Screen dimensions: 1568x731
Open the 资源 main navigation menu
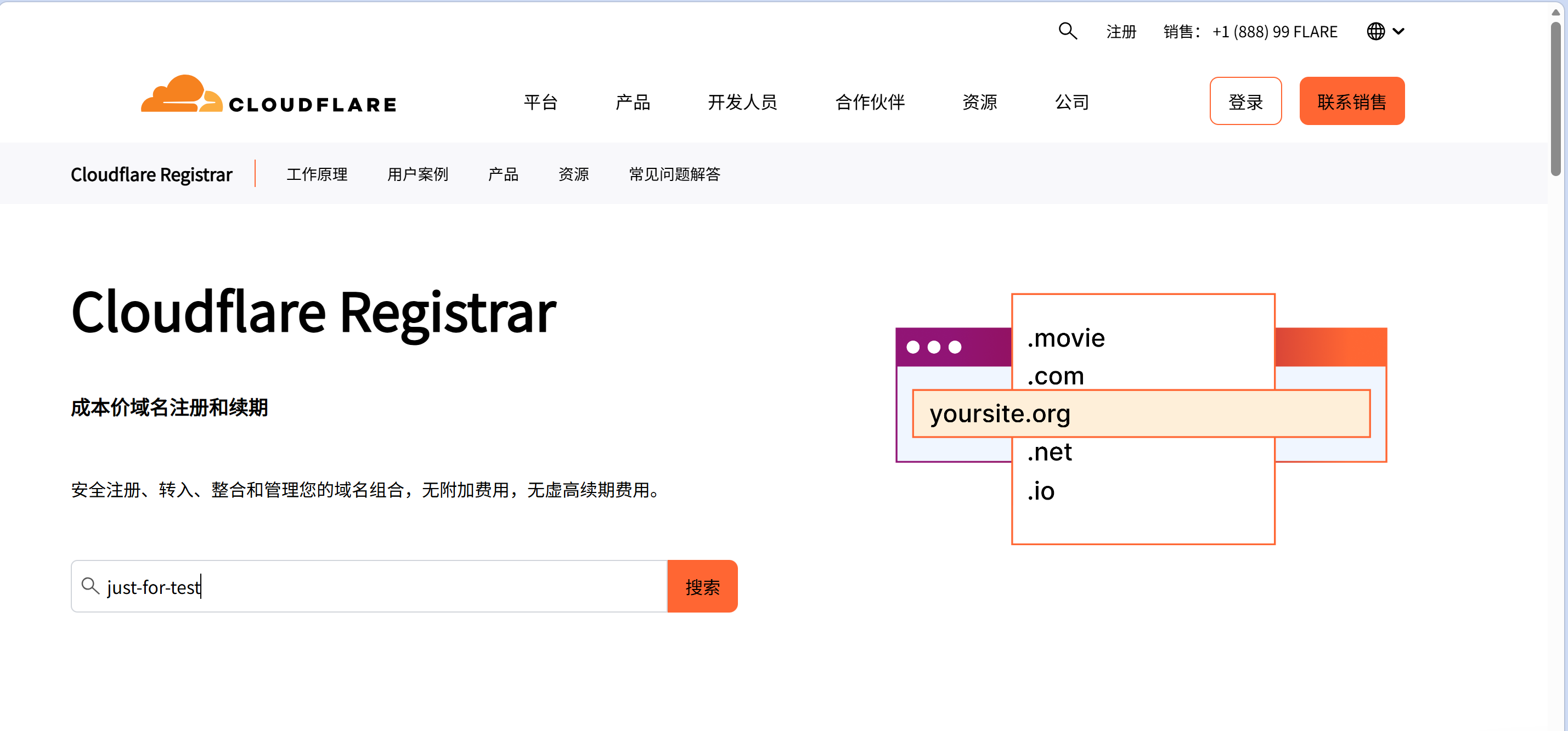coord(979,101)
